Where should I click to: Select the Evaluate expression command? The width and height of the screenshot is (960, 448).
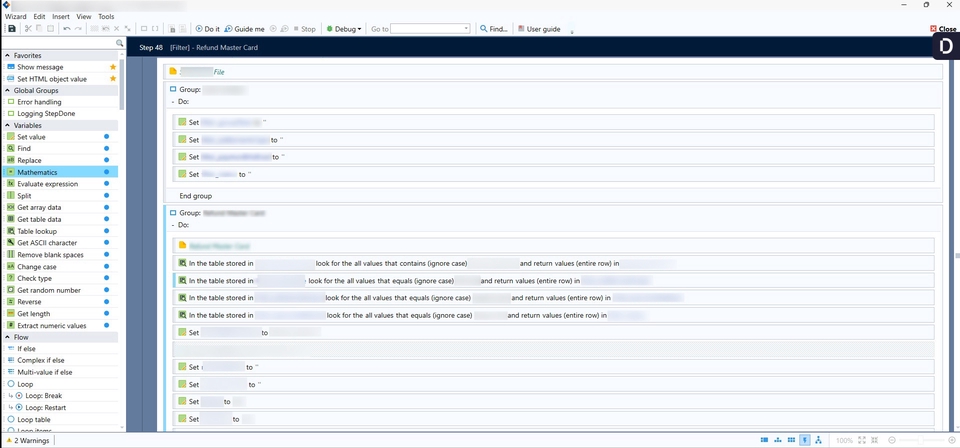(x=47, y=184)
